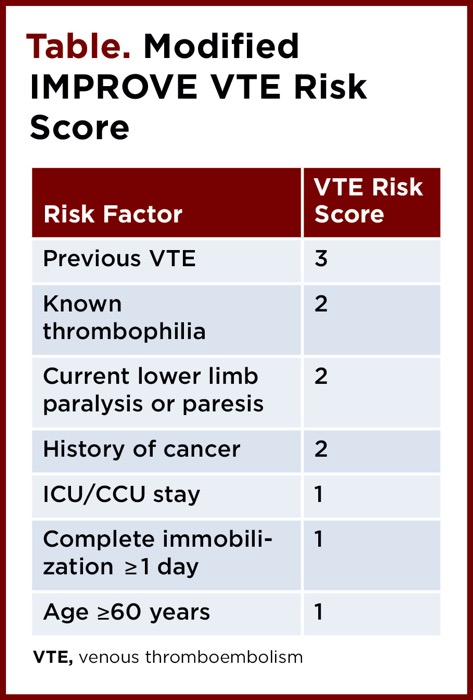Click score 2 for lower limb paralysis
The image size is (473, 700).
point(321,377)
